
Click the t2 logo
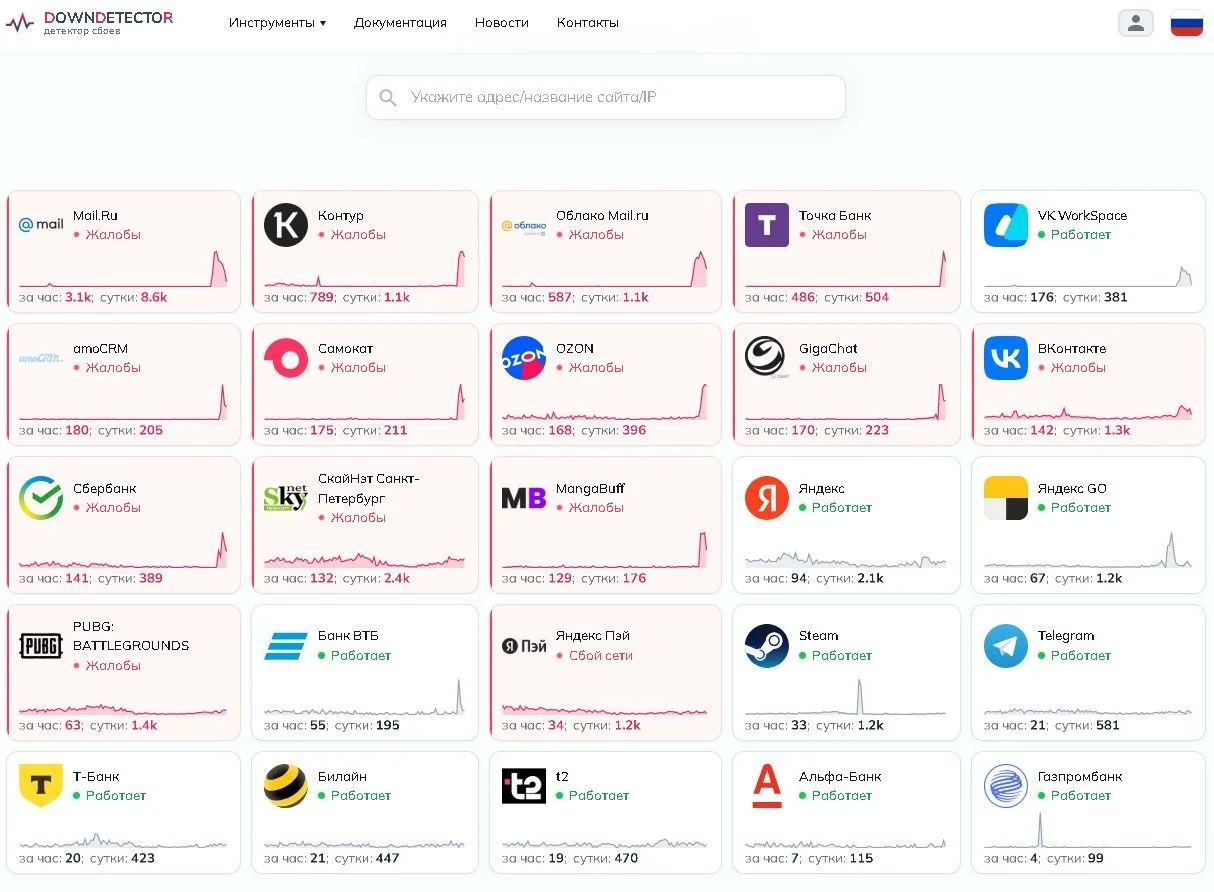tap(524, 786)
